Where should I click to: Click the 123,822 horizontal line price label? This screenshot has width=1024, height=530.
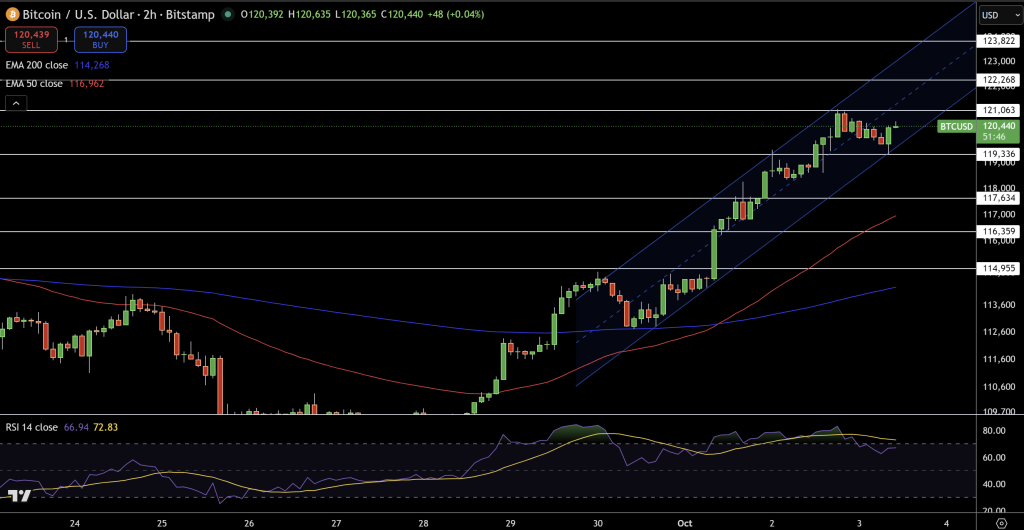[x=999, y=41]
